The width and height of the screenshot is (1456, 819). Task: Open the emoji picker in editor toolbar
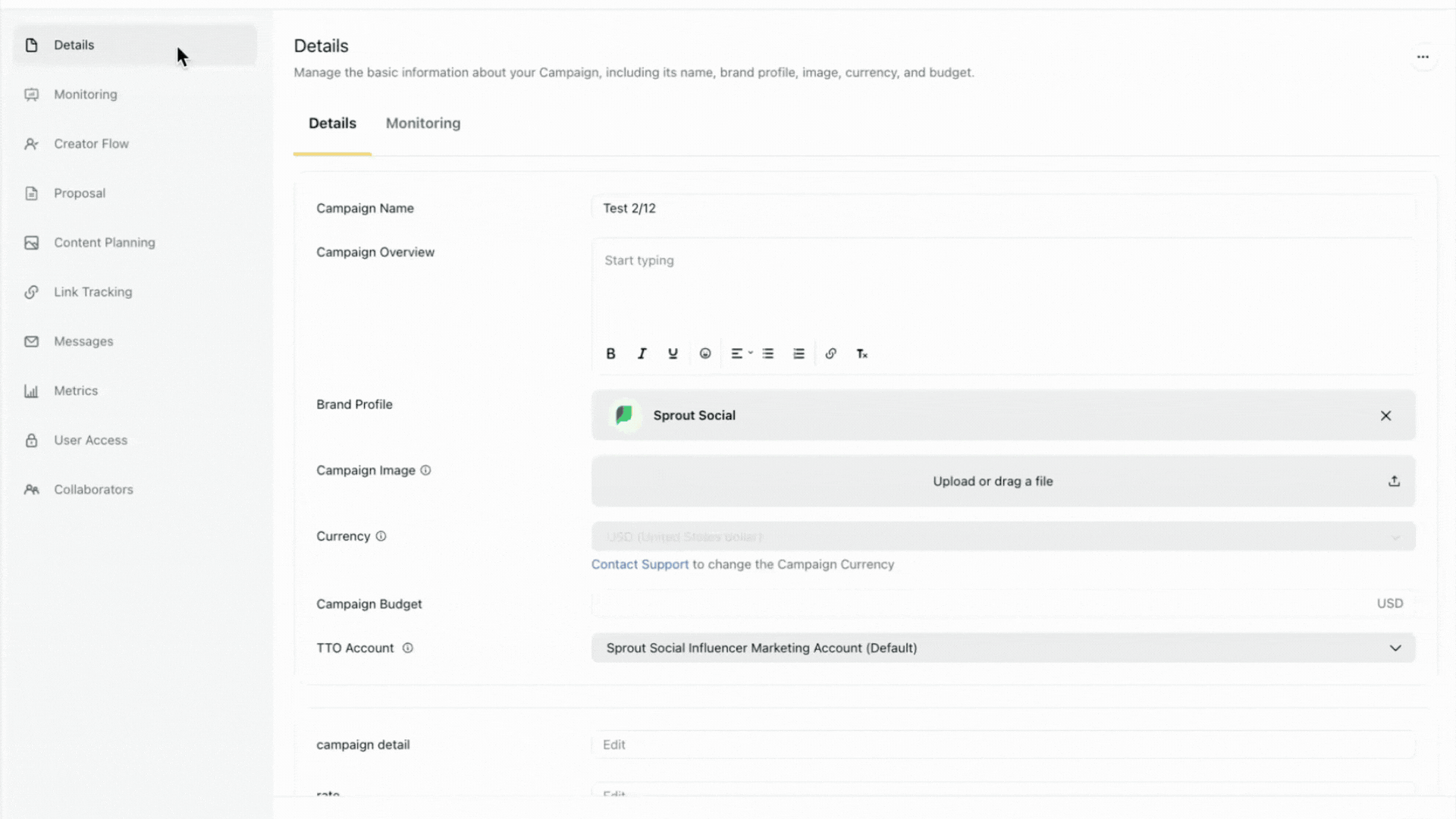click(705, 353)
